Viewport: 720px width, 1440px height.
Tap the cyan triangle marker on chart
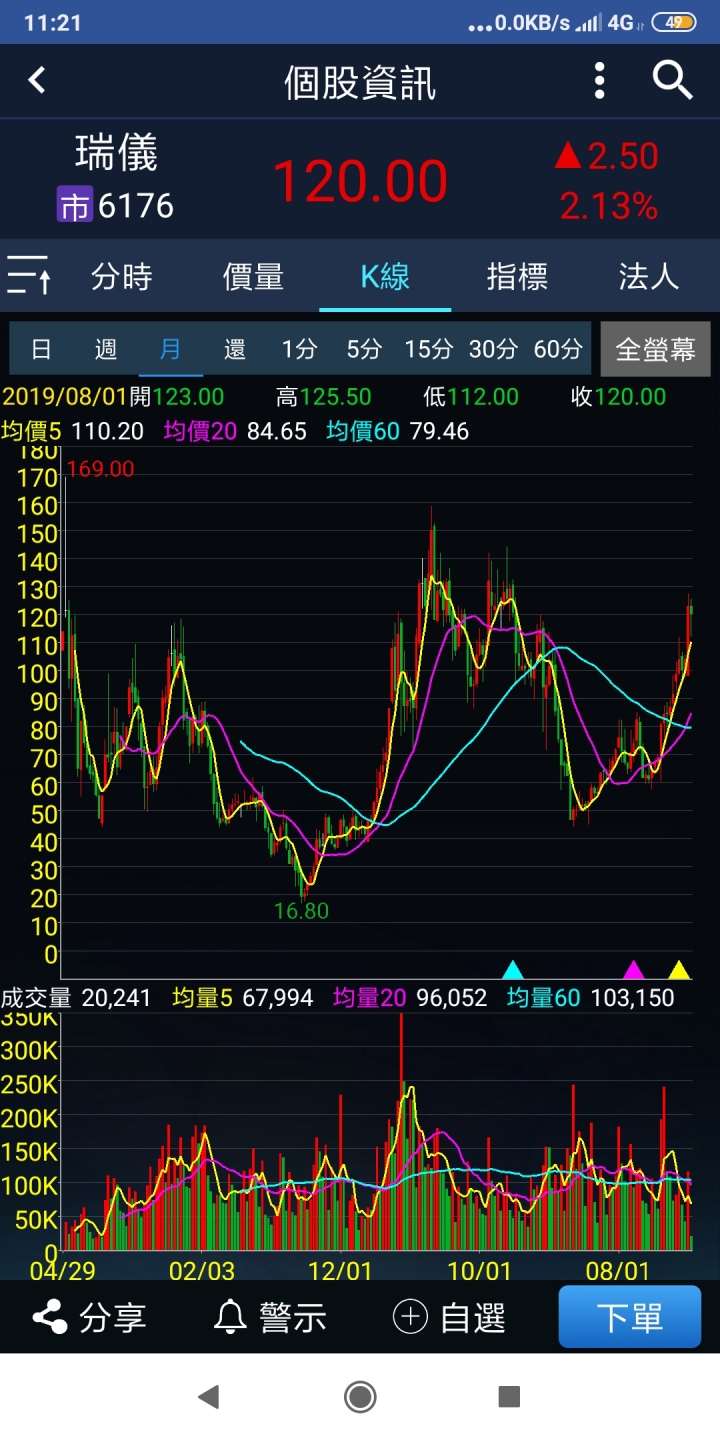513,969
